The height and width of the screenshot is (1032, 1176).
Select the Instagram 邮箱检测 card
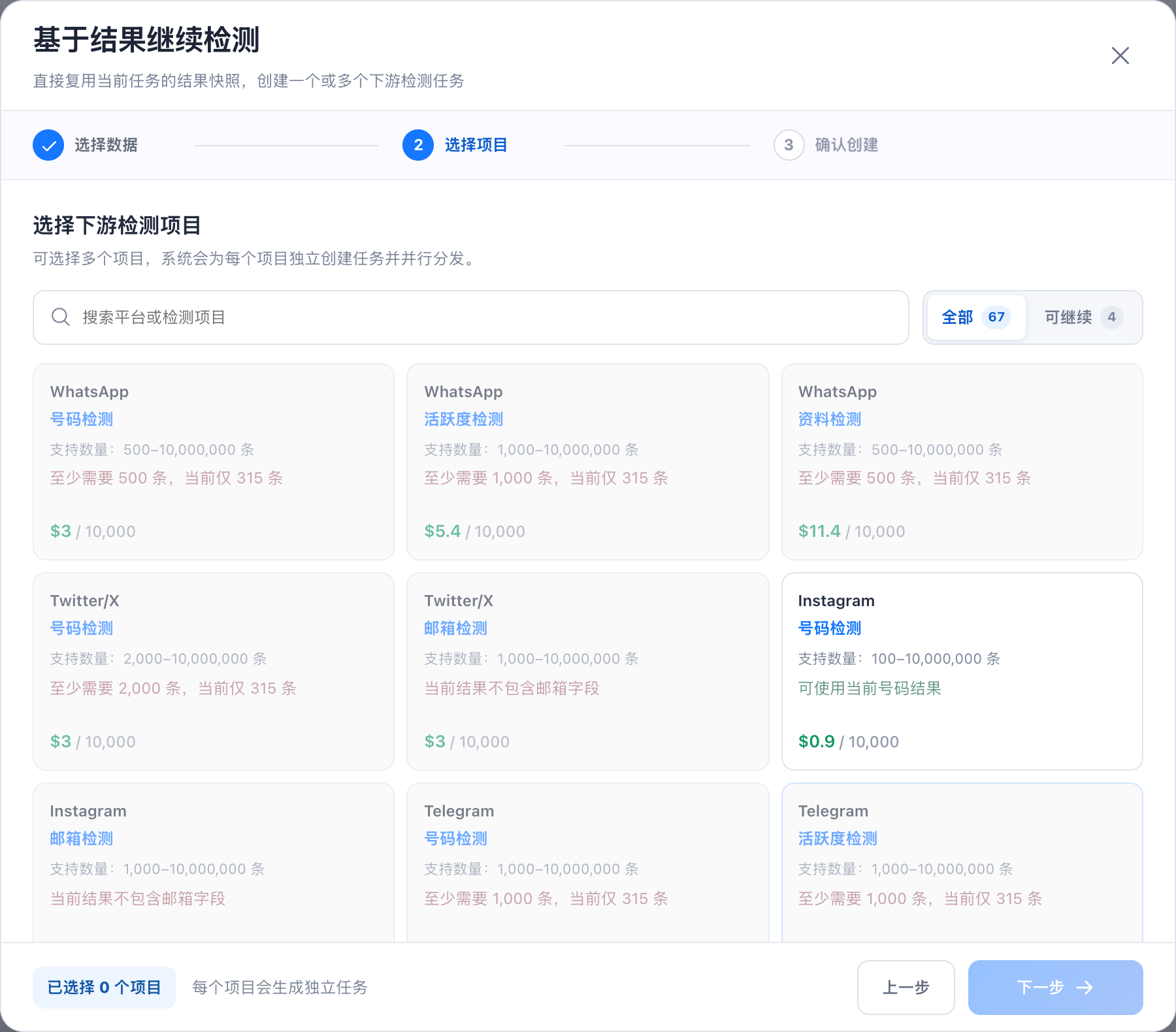[214, 862]
